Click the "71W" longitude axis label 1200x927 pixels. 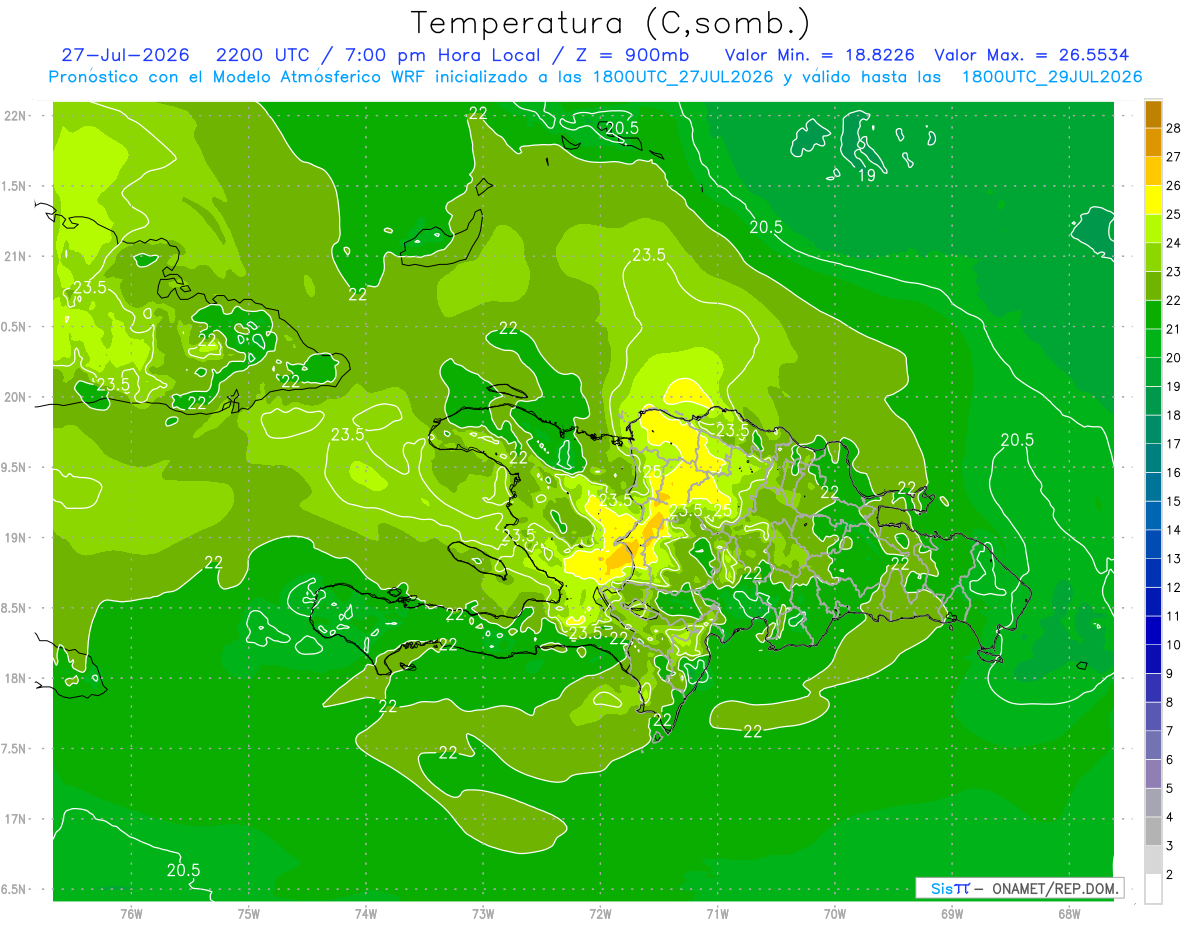717,913
